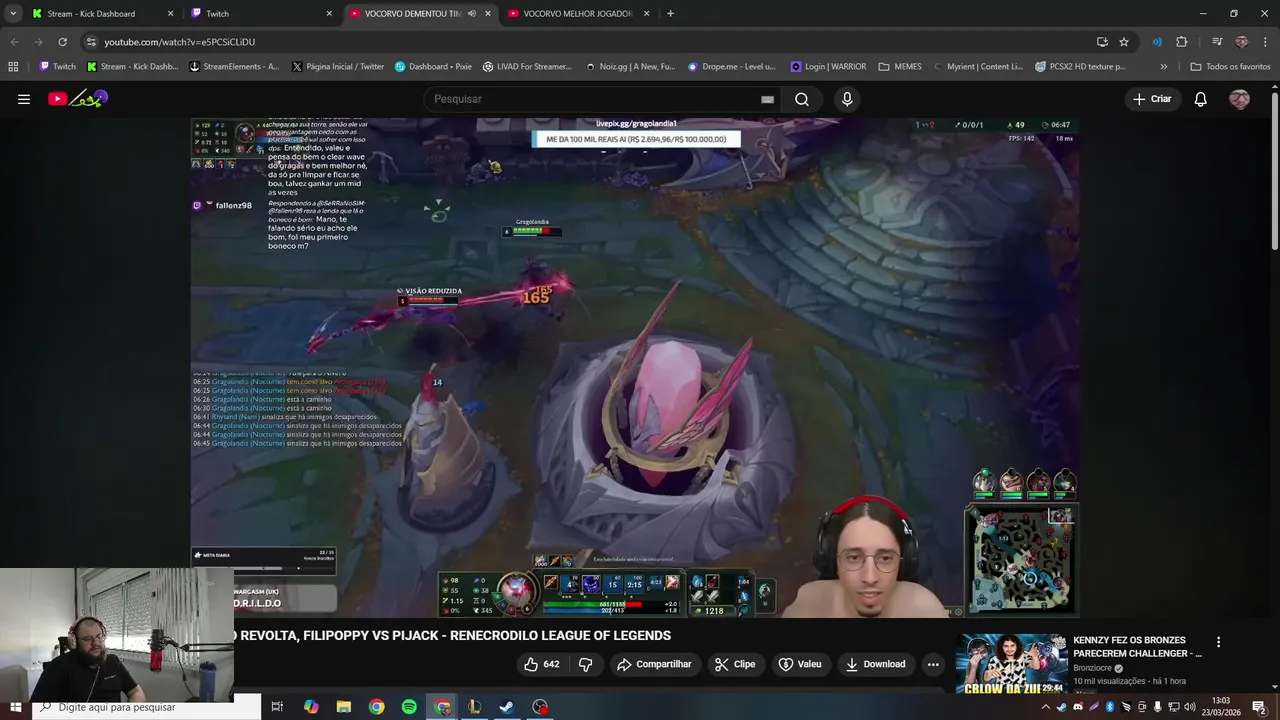Open more actions ellipsis under the video

click(x=933, y=664)
